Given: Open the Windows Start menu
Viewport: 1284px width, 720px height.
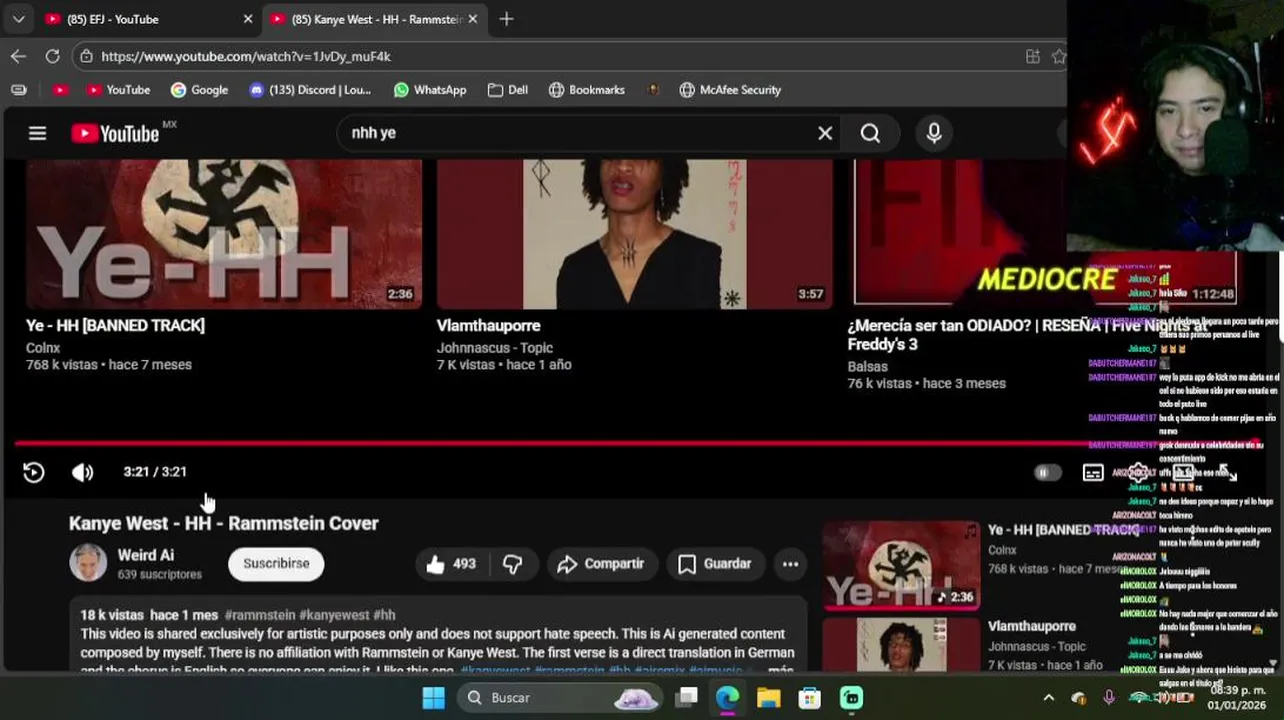Looking at the screenshot, I should (x=433, y=698).
